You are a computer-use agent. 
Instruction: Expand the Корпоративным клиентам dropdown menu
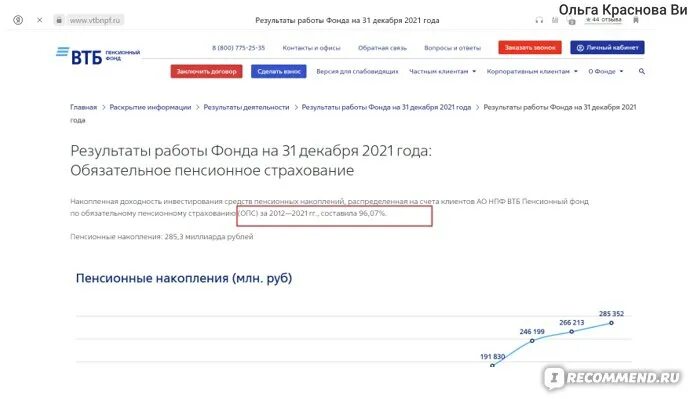(532, 71)
